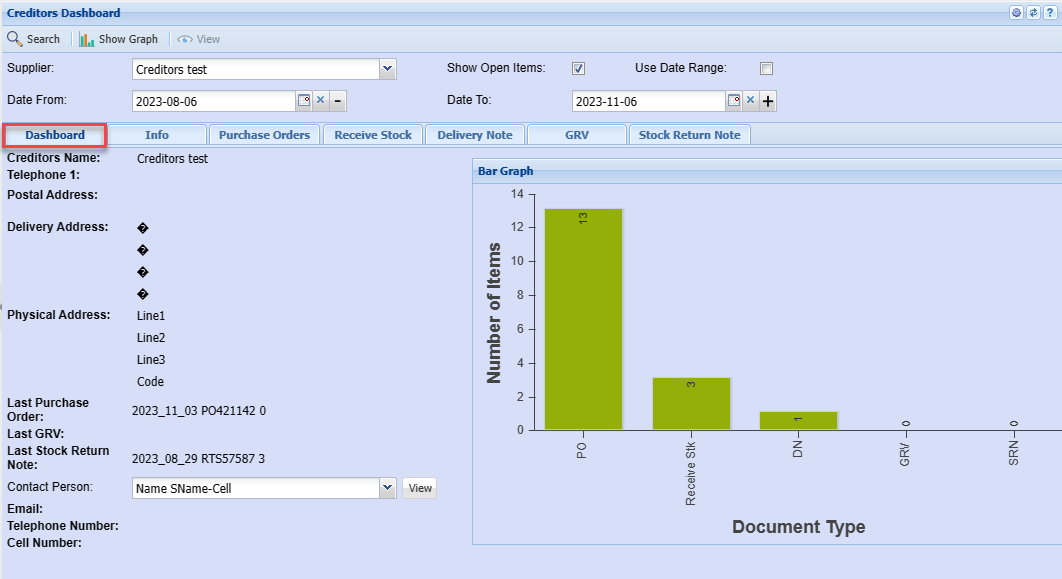Open the Stock Return Note tab
This screenshot has width=1062, height=579.
[689, 135]
